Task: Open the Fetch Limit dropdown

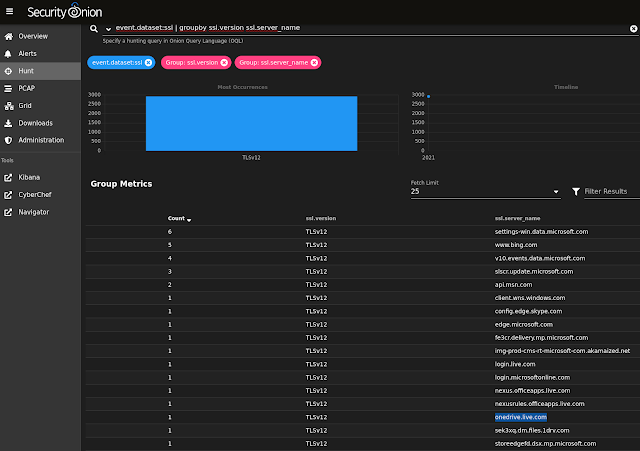Action: (x=485, y=191)
